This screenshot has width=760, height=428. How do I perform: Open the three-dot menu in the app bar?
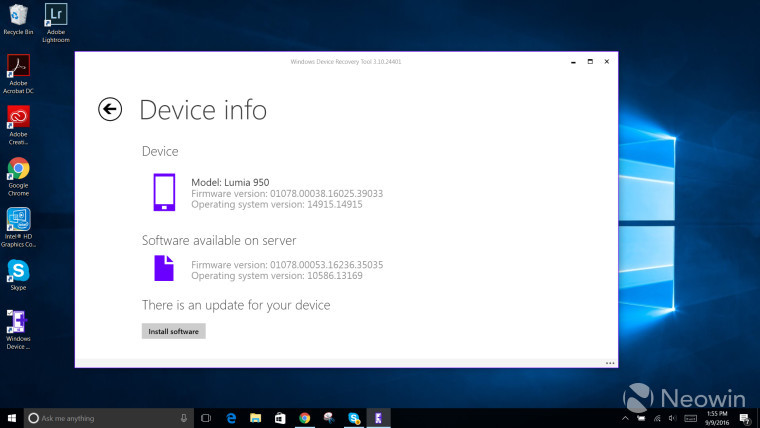[610, 363]
